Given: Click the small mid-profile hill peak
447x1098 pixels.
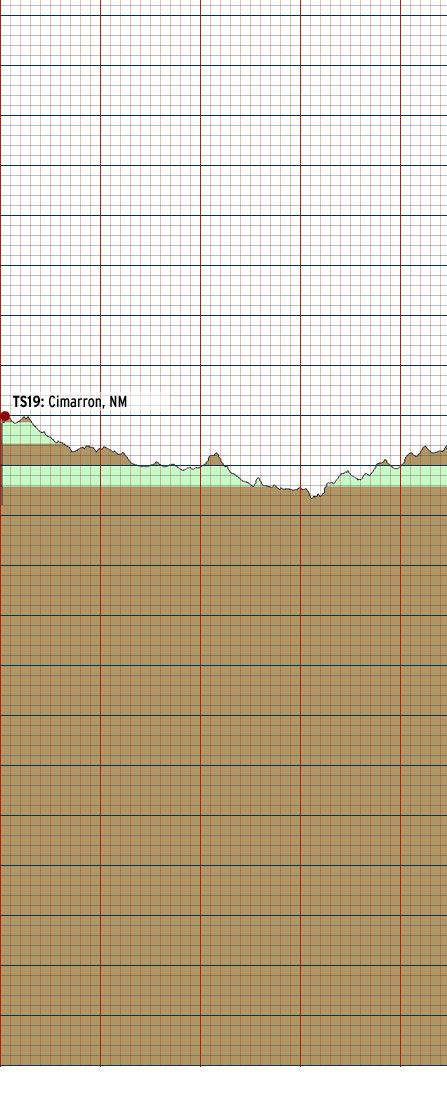Looking at the screenshot, I should pos(216,454).
